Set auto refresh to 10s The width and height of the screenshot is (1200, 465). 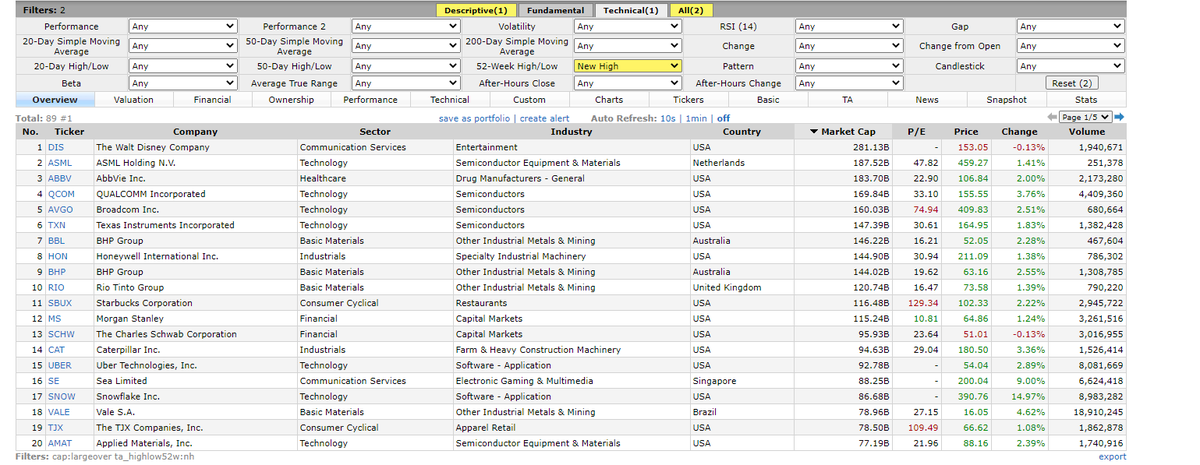[668, 118]
